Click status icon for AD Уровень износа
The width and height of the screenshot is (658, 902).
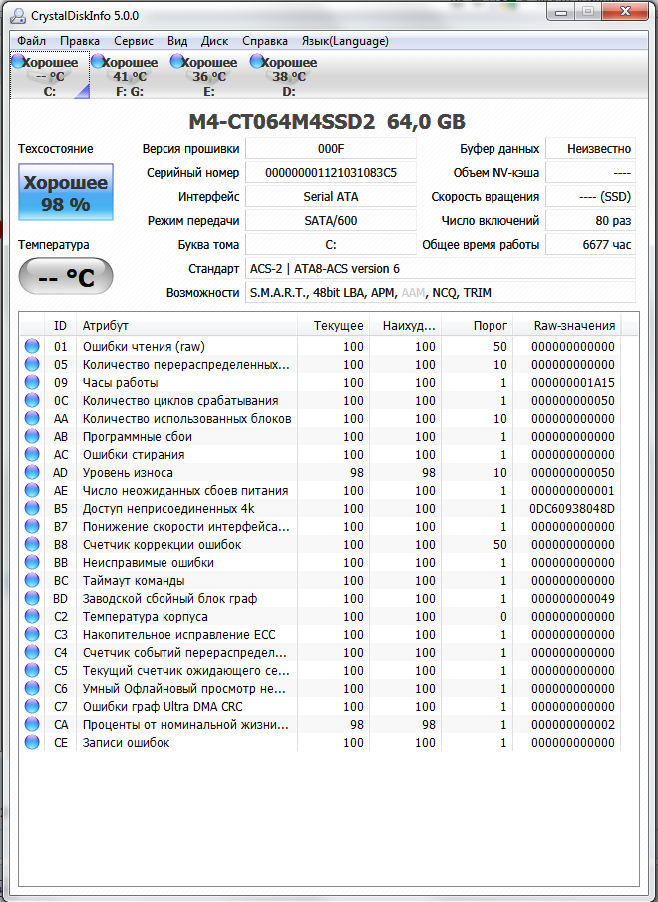pyautogui.click(x=32, y=472)
